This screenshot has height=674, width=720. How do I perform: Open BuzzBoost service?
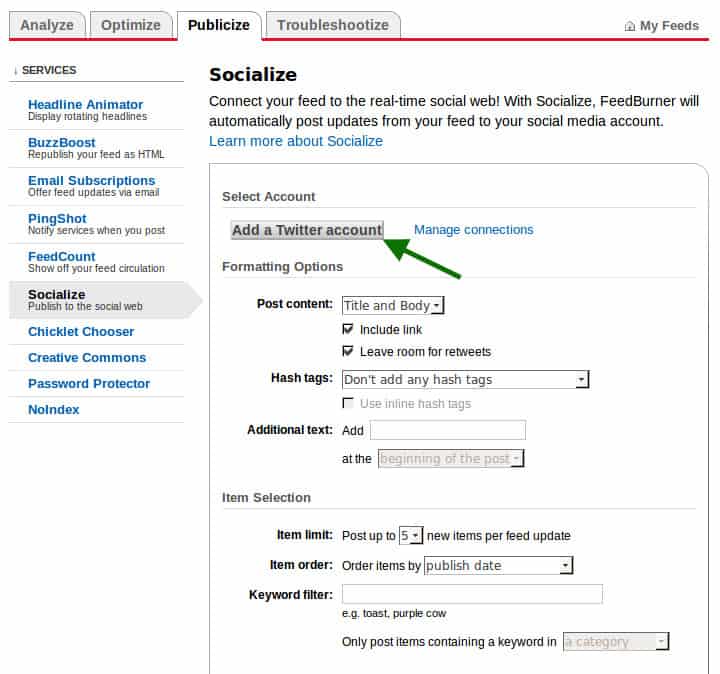62,143
